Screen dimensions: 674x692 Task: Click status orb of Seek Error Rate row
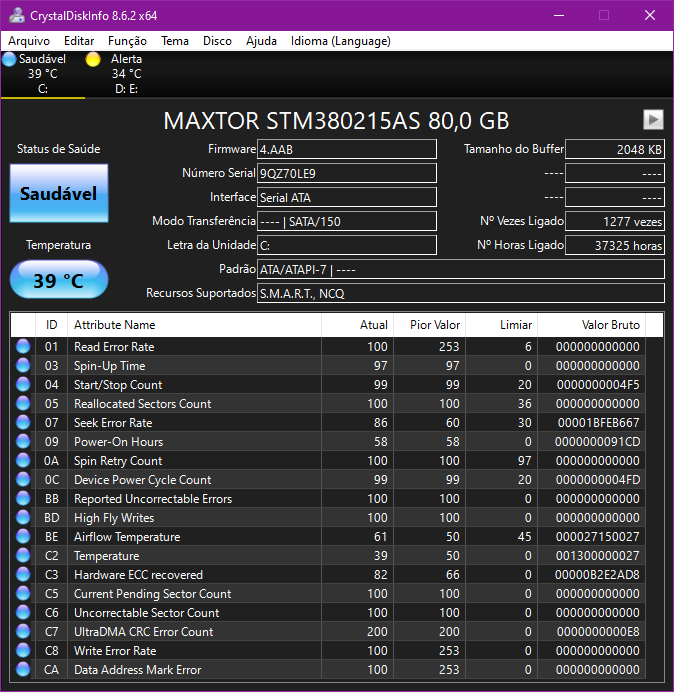pyautogui.click(x=23, y=422)
